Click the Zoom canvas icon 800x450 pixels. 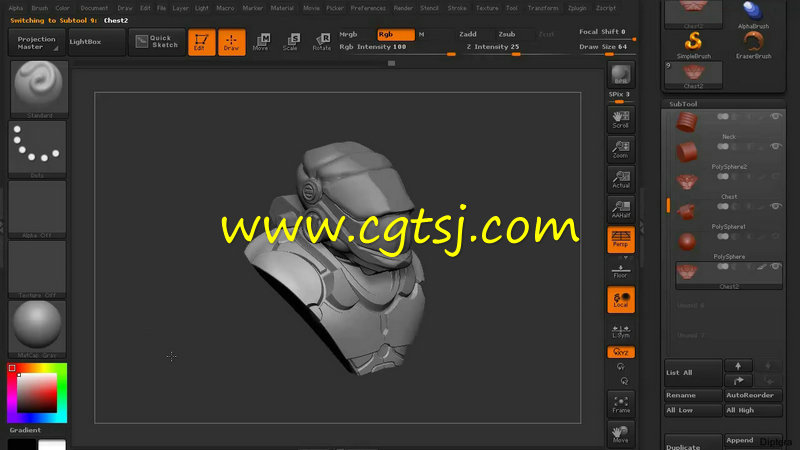coord(620,149)
